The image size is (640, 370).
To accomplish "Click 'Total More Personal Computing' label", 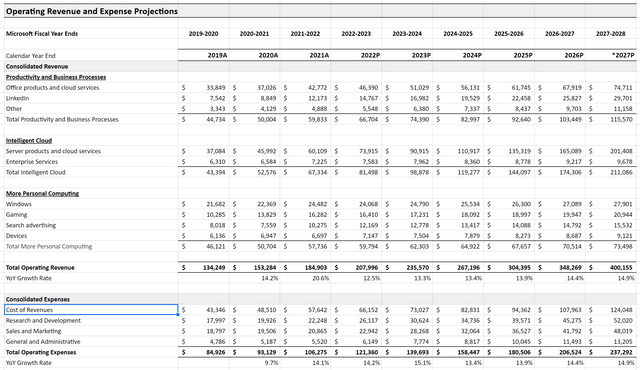I will point(49,247).
